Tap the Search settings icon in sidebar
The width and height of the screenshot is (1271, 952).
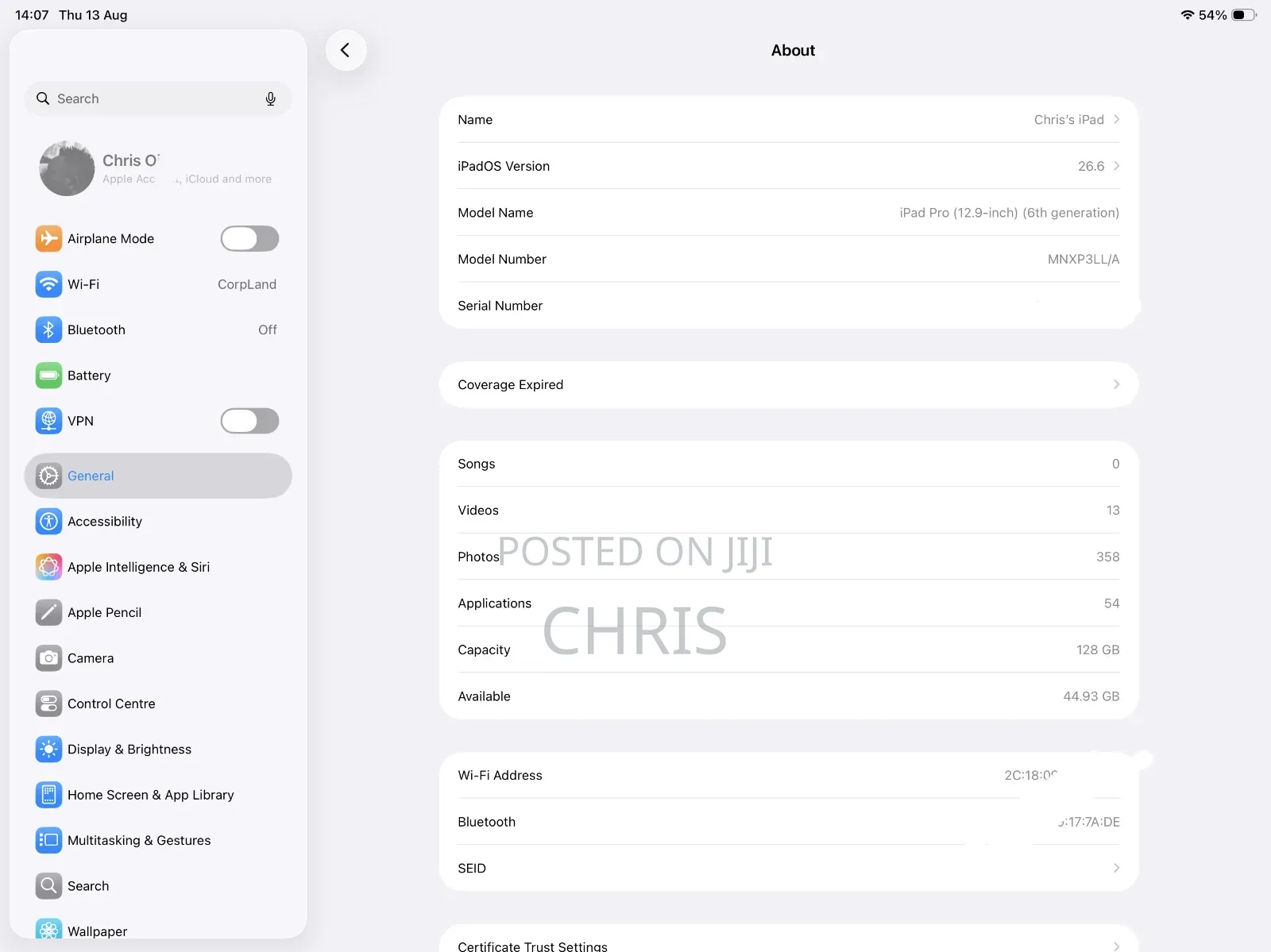tap(48, 886)
